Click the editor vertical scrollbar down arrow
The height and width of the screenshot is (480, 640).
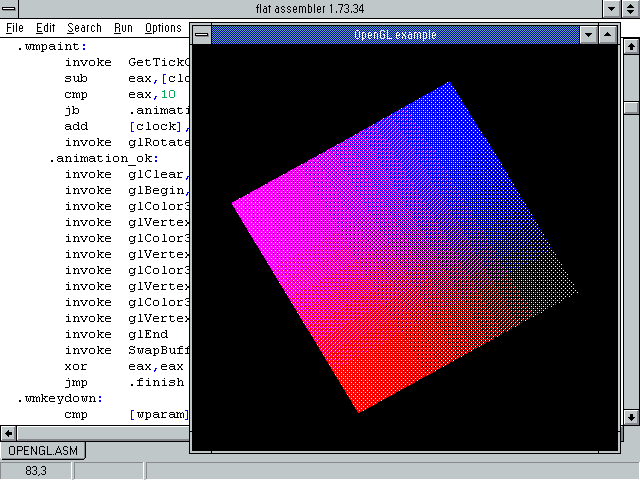coord(631,417)
